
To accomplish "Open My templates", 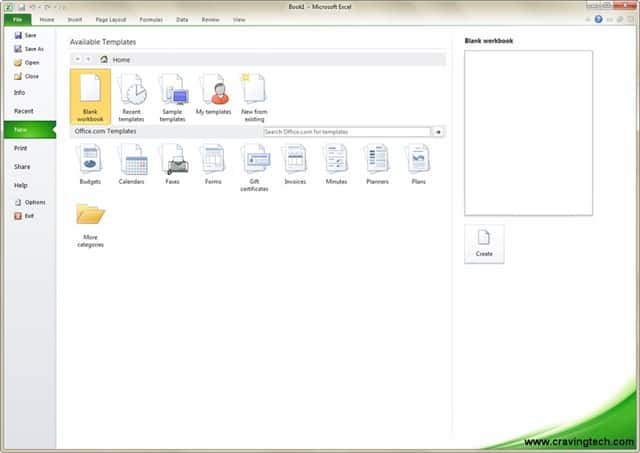I will (x=213, y=94).
